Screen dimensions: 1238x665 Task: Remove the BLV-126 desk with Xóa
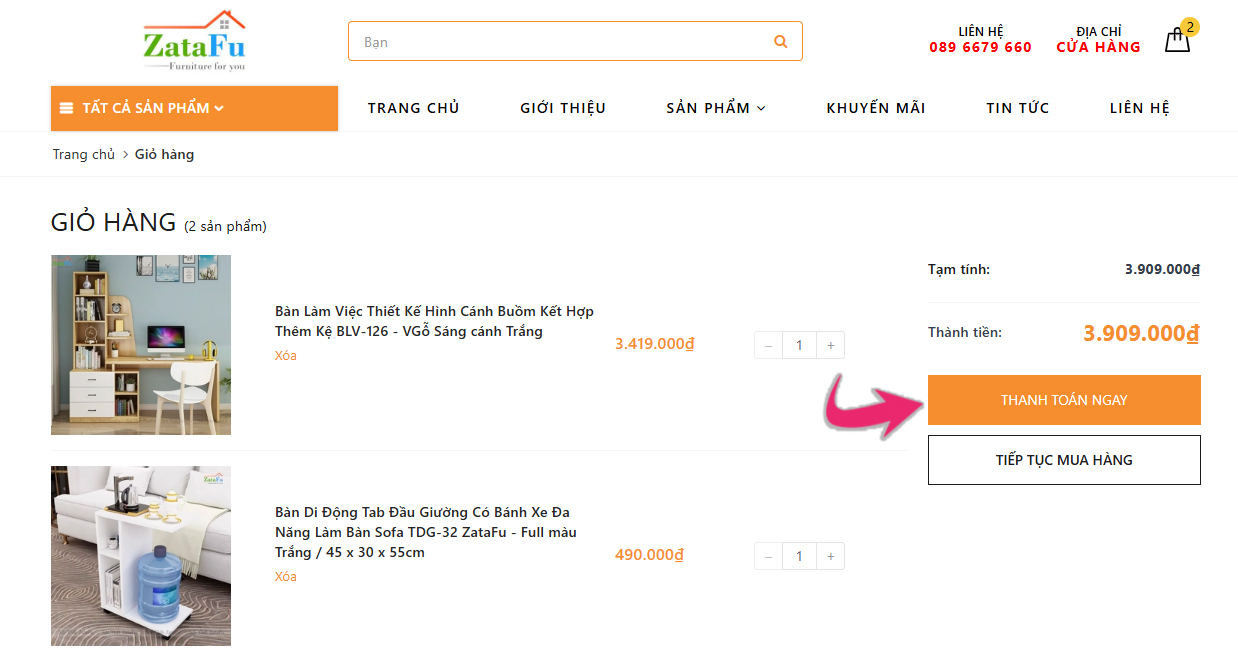point(286,356)
